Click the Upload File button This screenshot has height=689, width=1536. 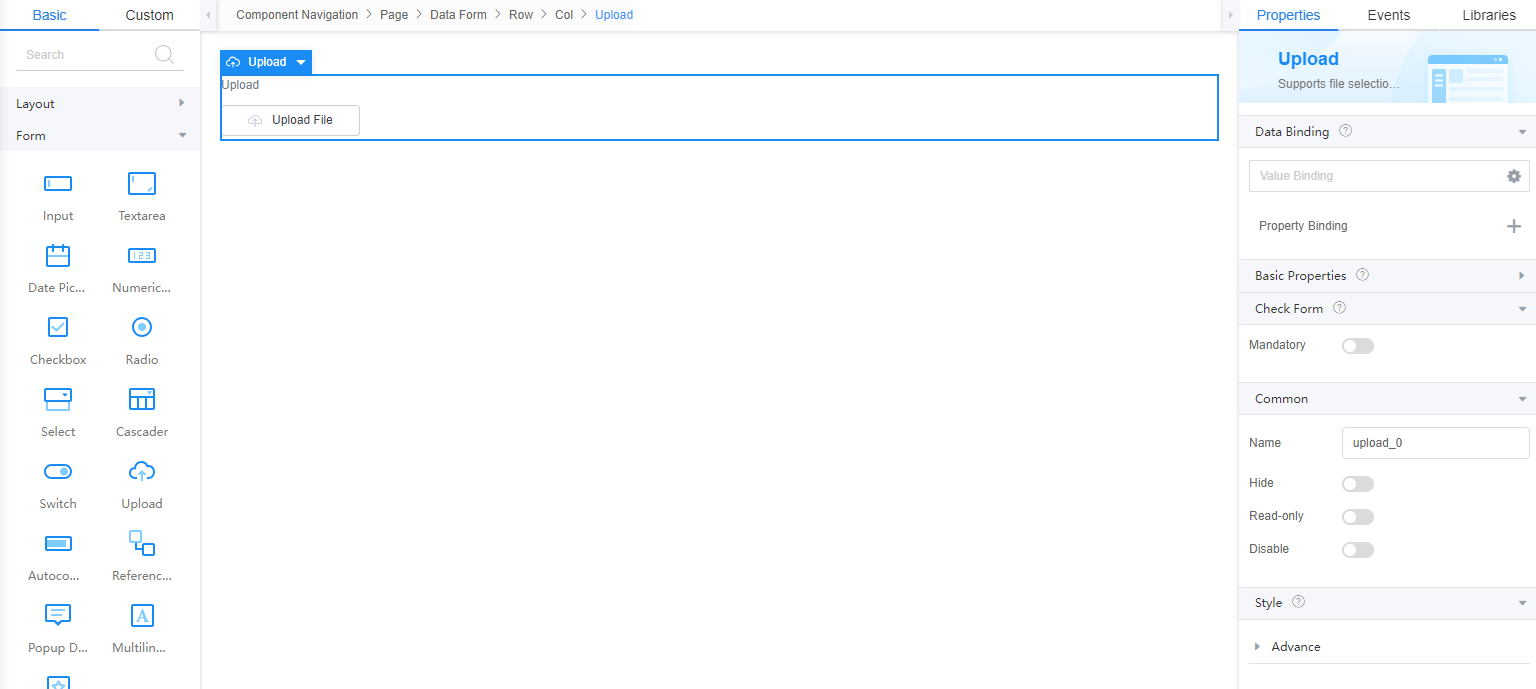[290, 120]
